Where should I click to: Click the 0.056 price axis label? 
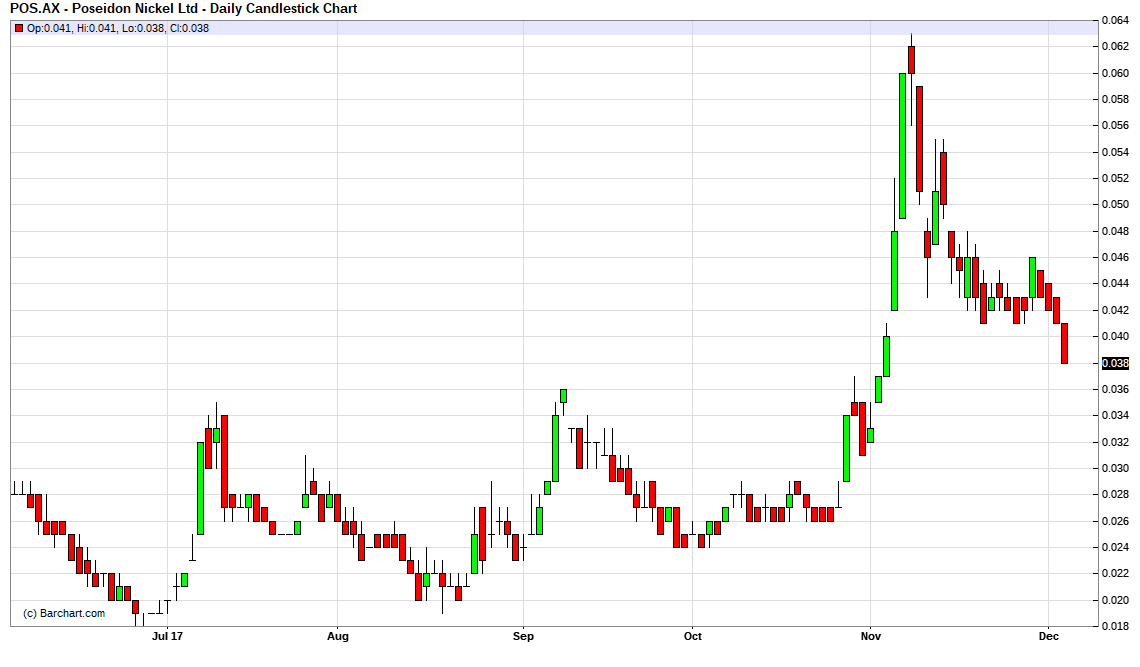tap(1115, 126)
